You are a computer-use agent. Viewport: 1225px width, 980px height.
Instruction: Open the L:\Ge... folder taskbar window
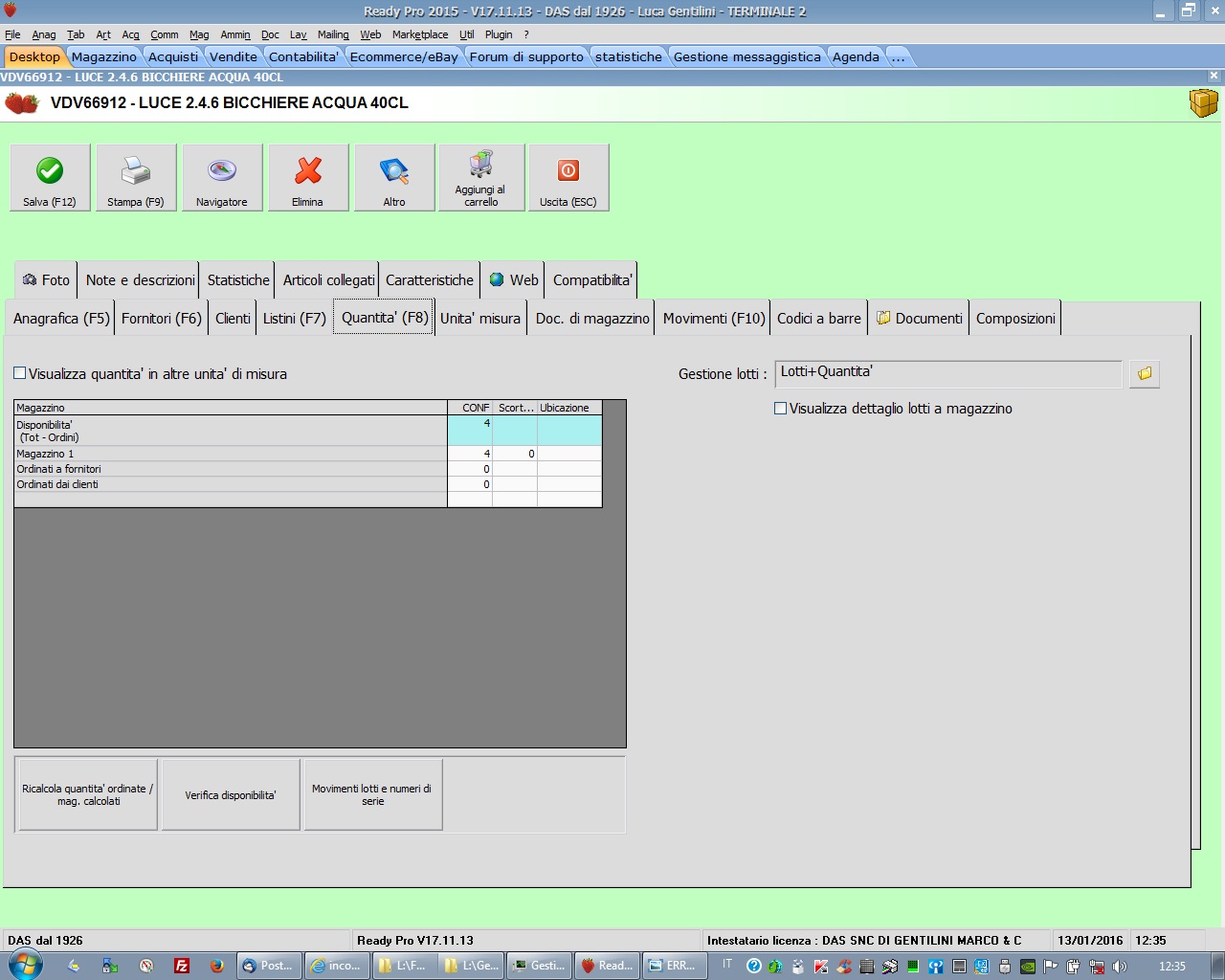point(473,966)
